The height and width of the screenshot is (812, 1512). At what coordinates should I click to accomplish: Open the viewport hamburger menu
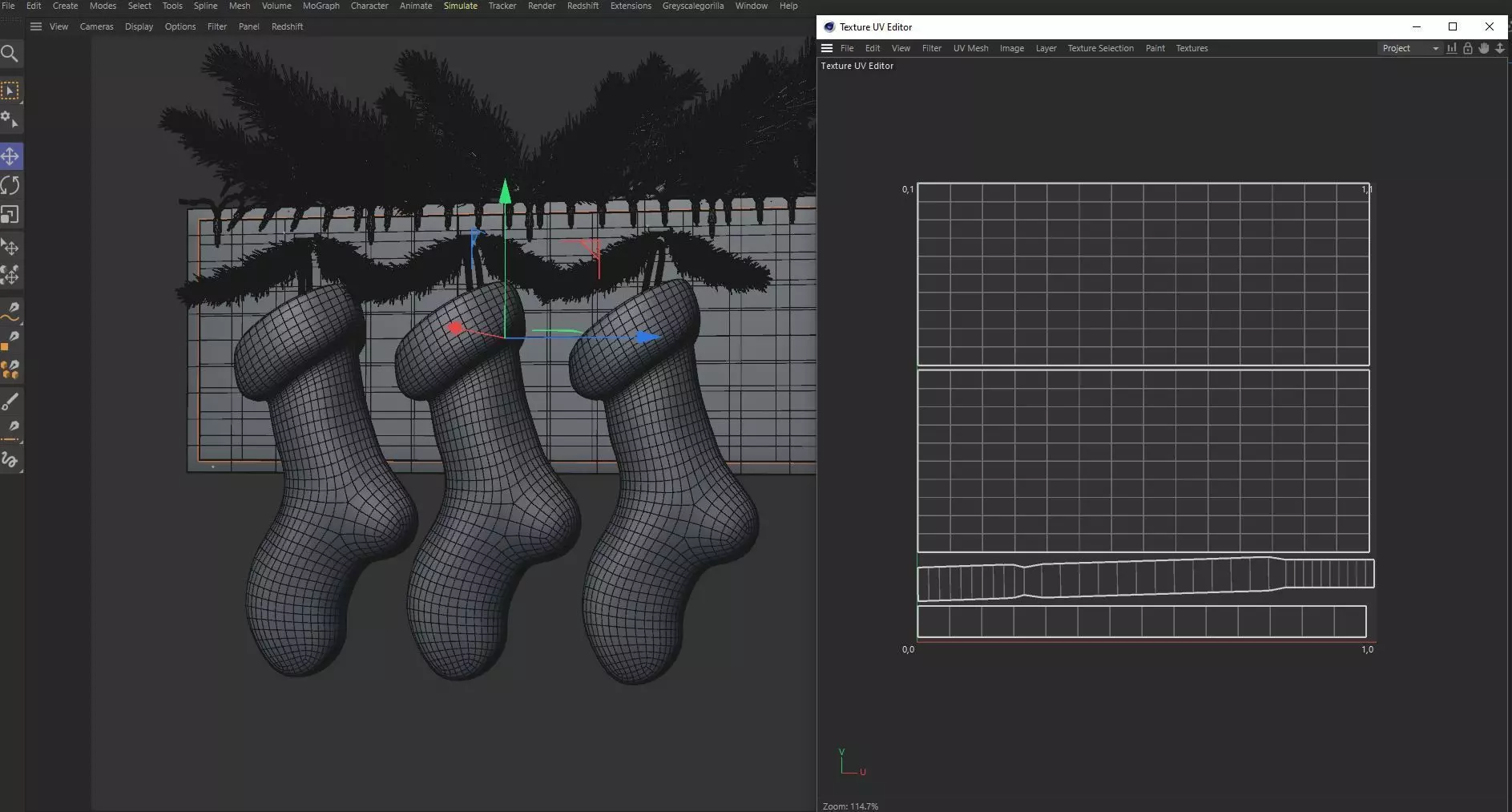[x=36, y=26]
